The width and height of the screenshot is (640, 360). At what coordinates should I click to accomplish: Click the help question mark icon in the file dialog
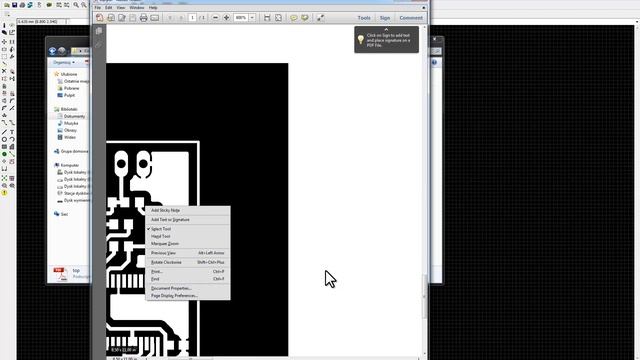point(434,62)
